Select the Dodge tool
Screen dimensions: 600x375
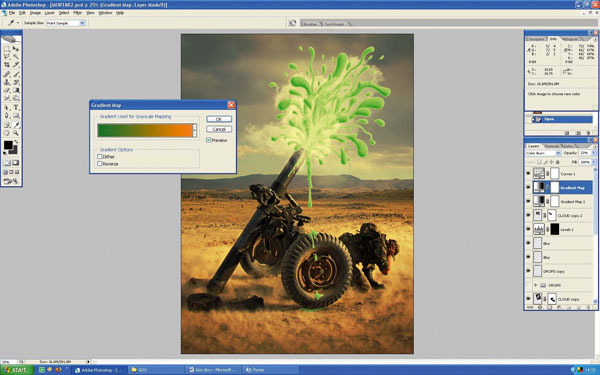(x=16, y=98)
